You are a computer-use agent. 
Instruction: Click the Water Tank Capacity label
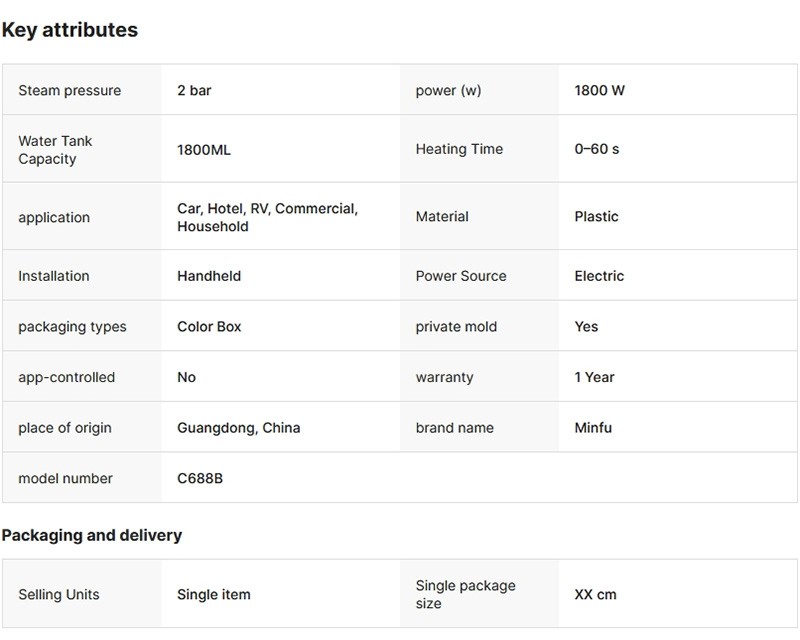coord(55,150)
